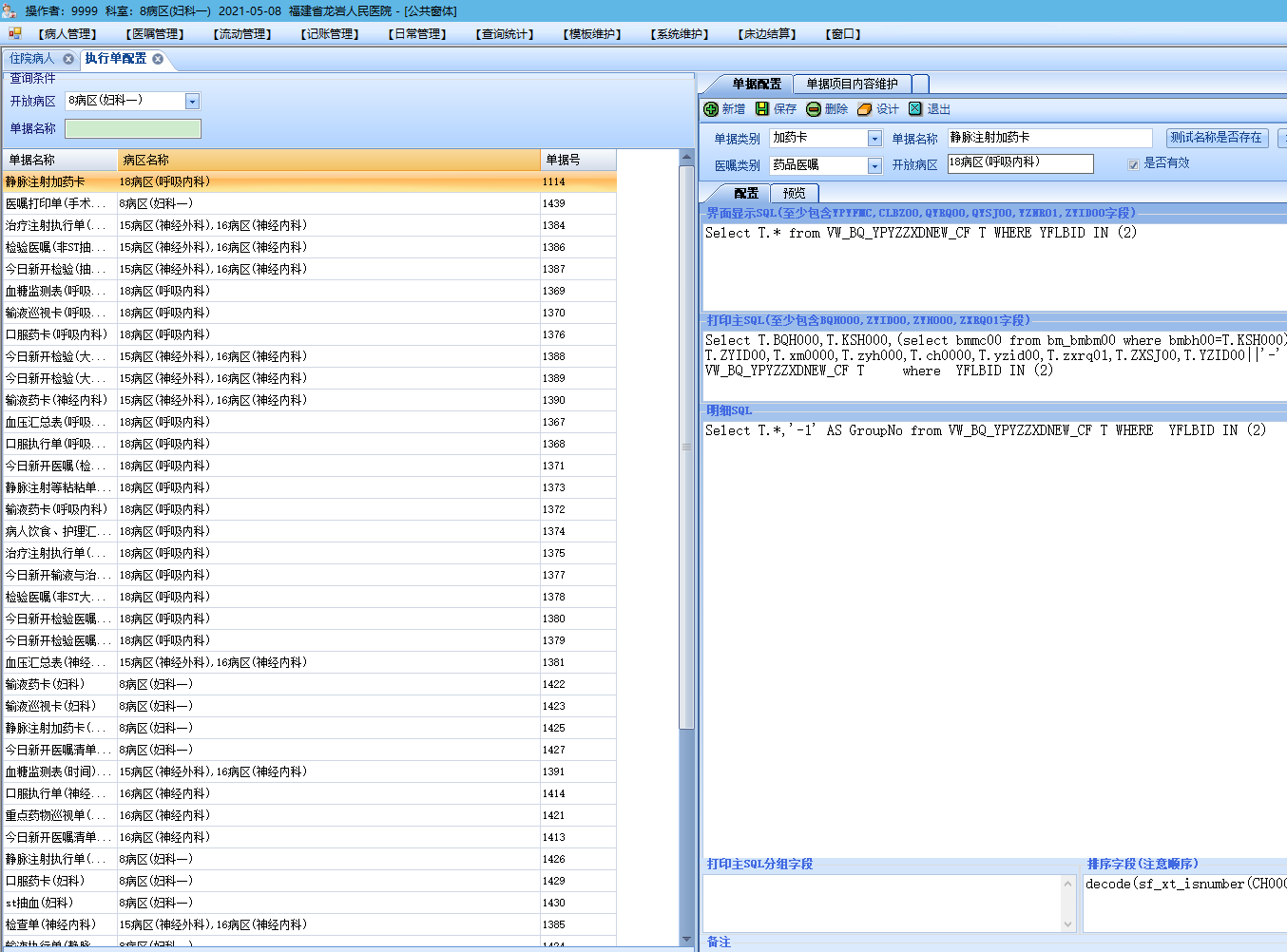Click the list's vertical scrollbar down arrow
The image size is (1287, 952).
686,939
